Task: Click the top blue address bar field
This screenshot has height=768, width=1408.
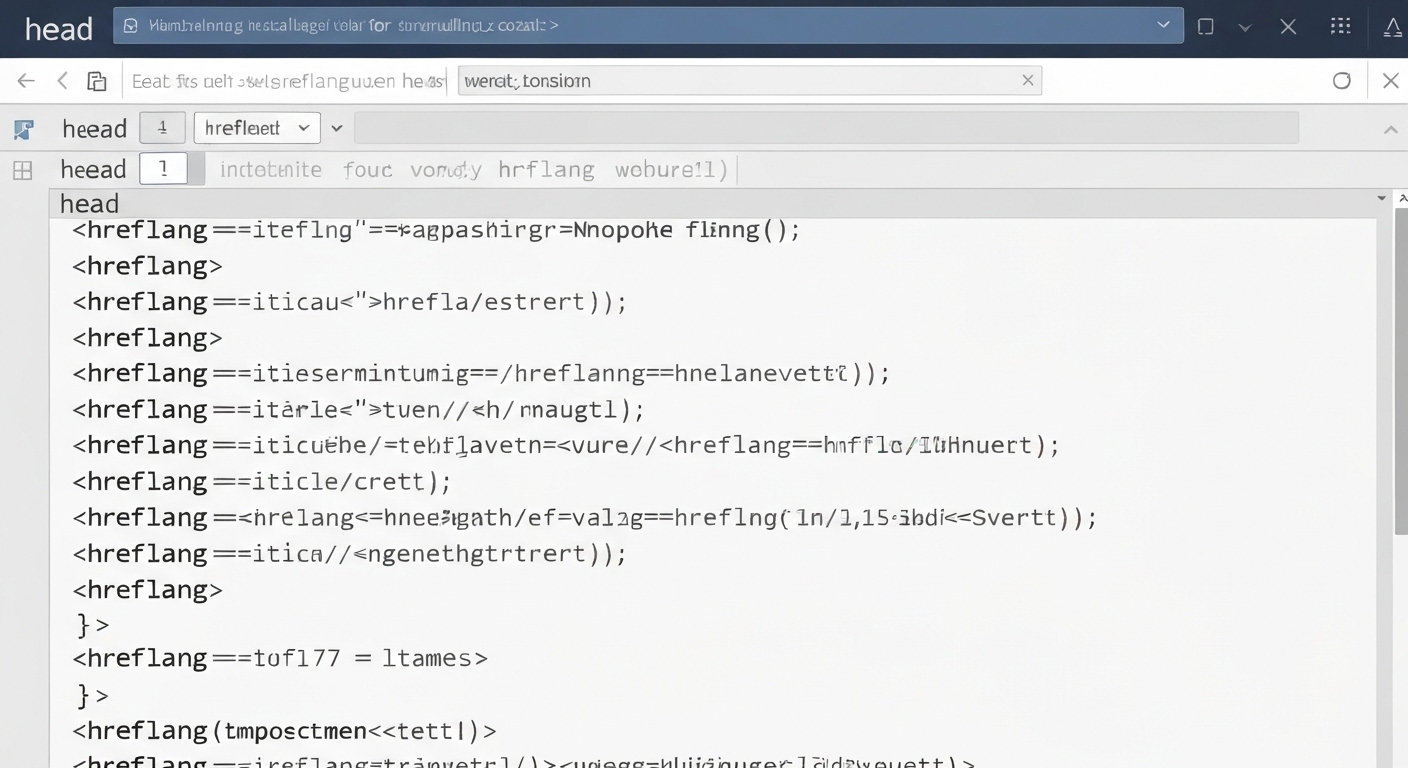Action: coord(648,26)
